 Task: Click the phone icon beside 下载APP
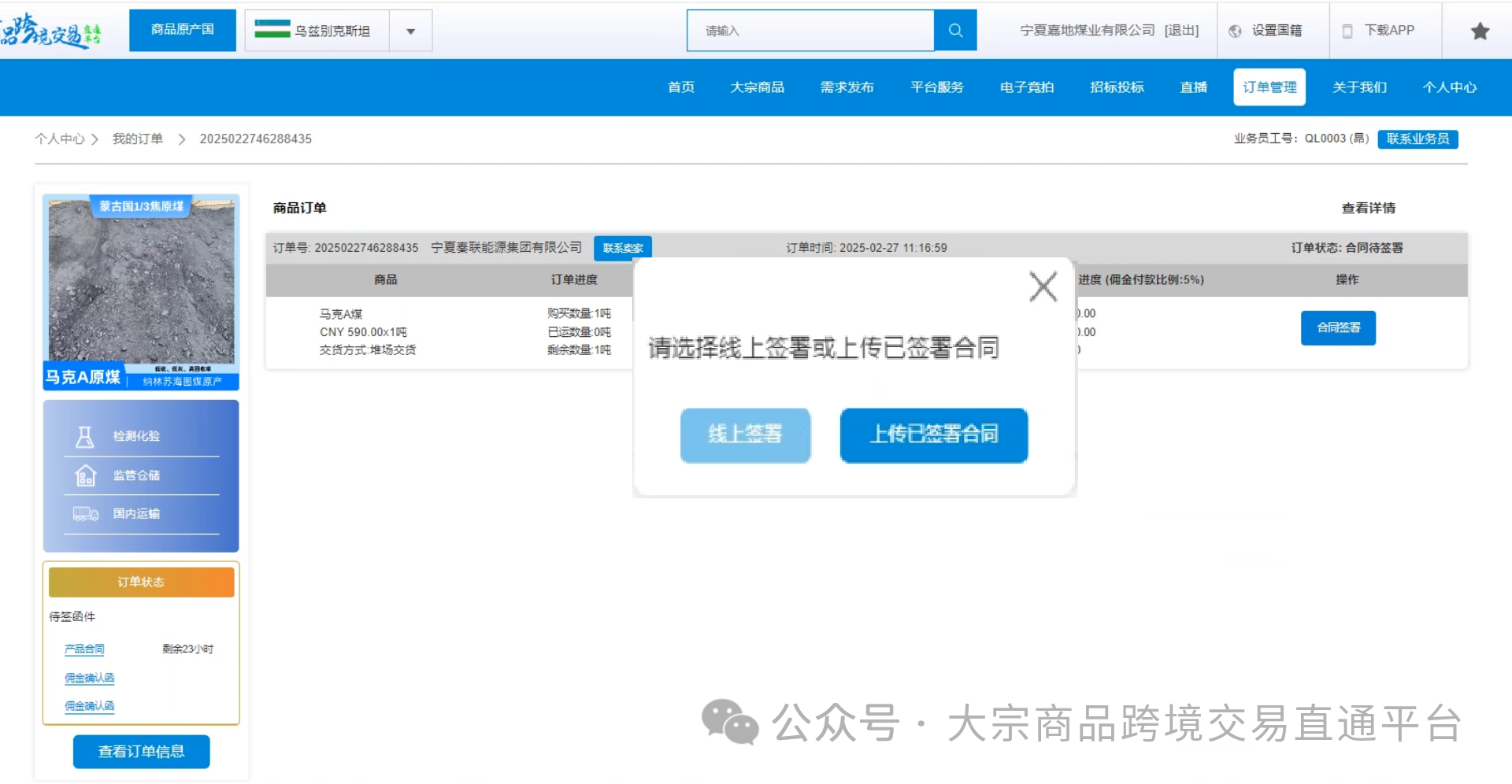click(1347, 31)
